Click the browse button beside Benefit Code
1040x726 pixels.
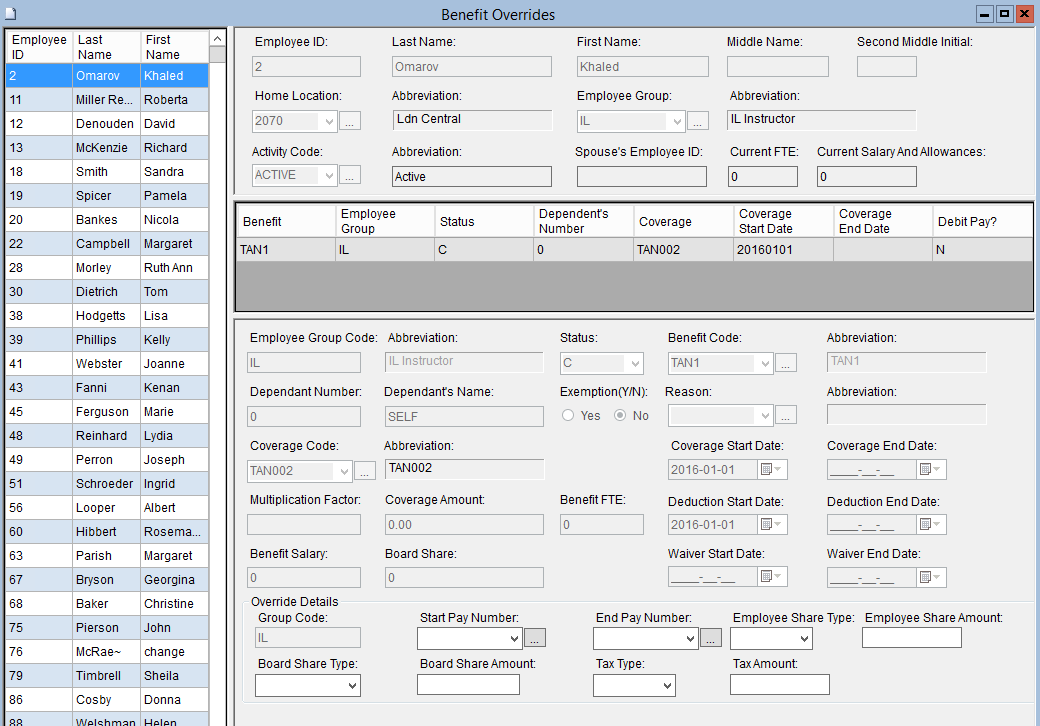pos(786,364)
